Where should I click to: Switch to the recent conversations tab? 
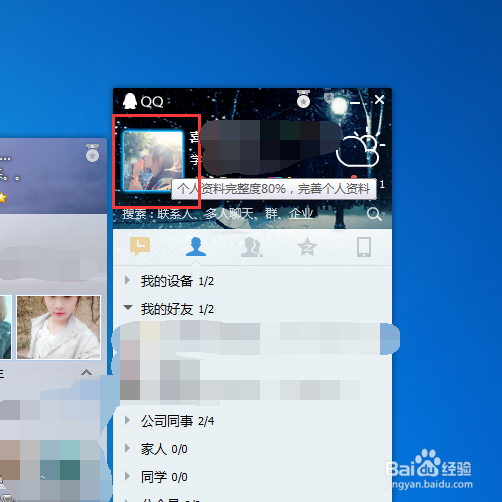140,246
